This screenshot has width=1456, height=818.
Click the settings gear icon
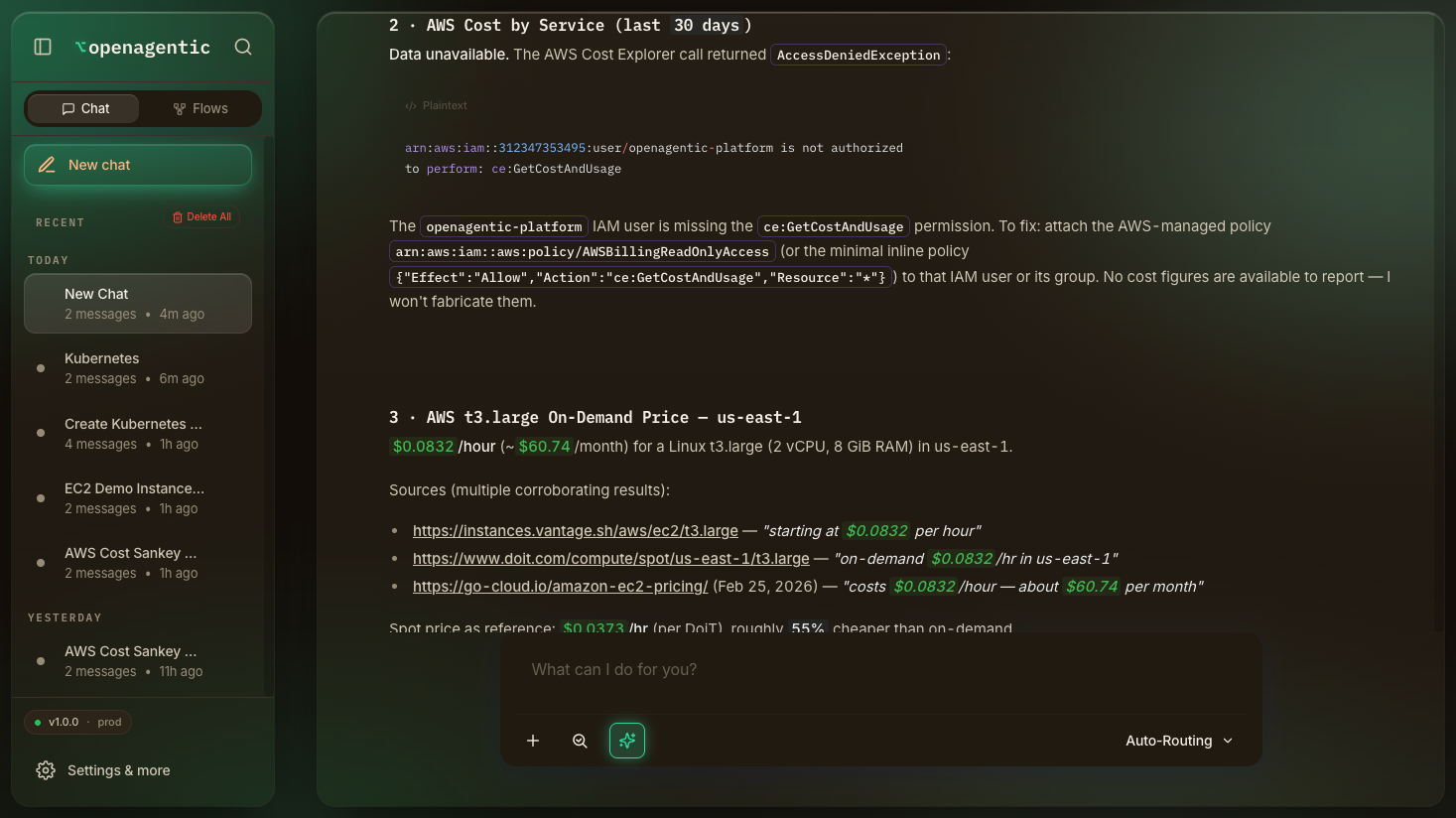tap(46, 770)
